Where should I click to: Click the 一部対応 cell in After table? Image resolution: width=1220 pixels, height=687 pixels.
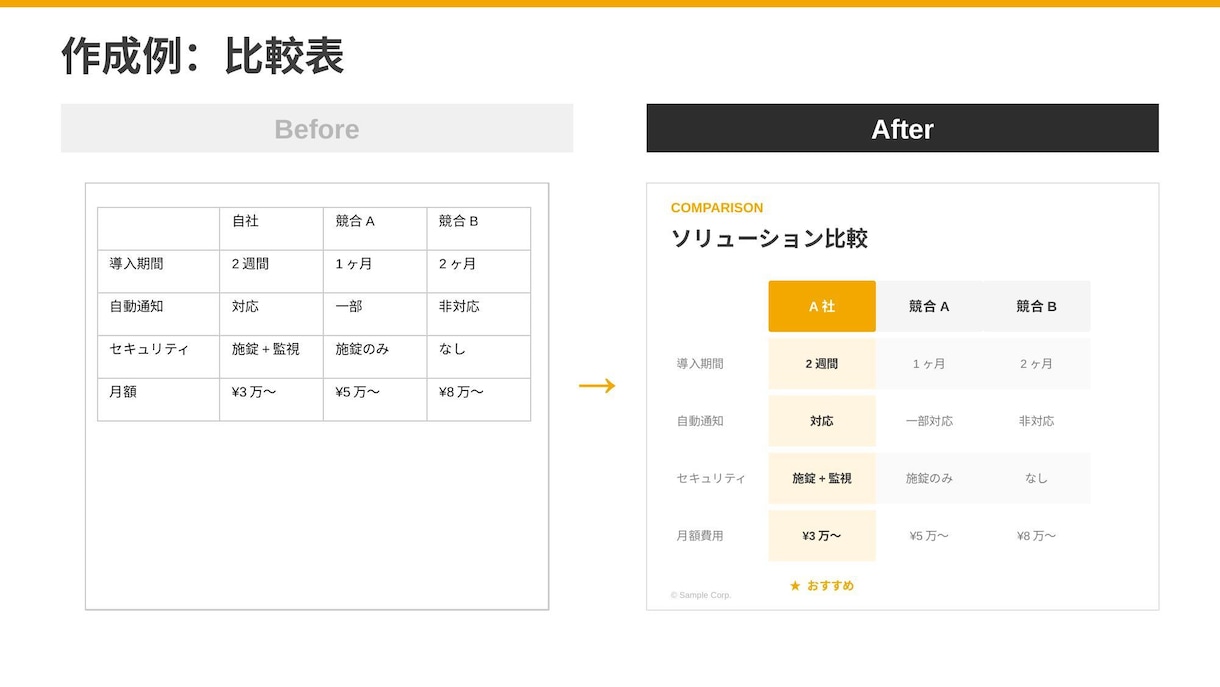coord(929,421)
